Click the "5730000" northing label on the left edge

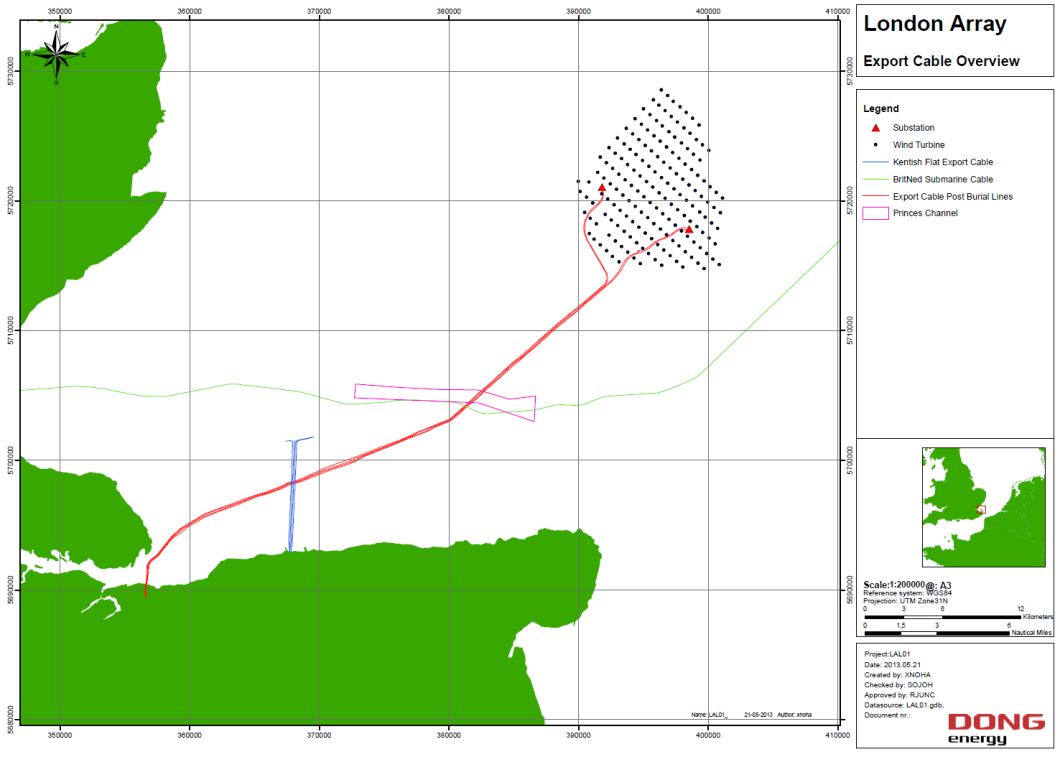coord(11,71)
